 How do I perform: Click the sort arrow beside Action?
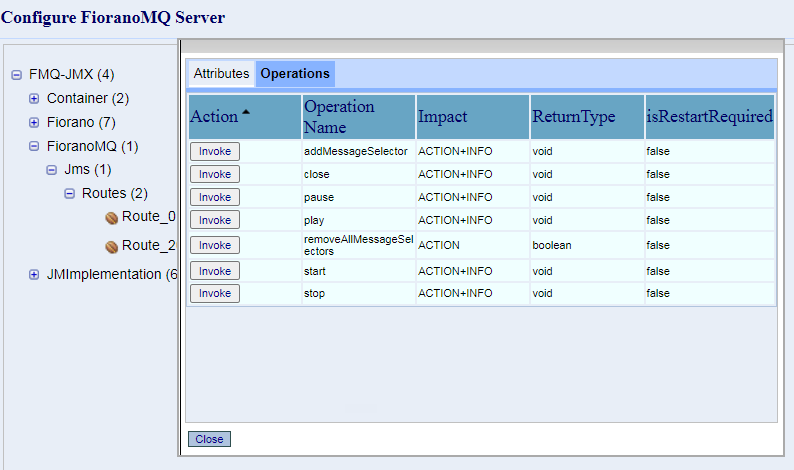click(x=246, y=112)
